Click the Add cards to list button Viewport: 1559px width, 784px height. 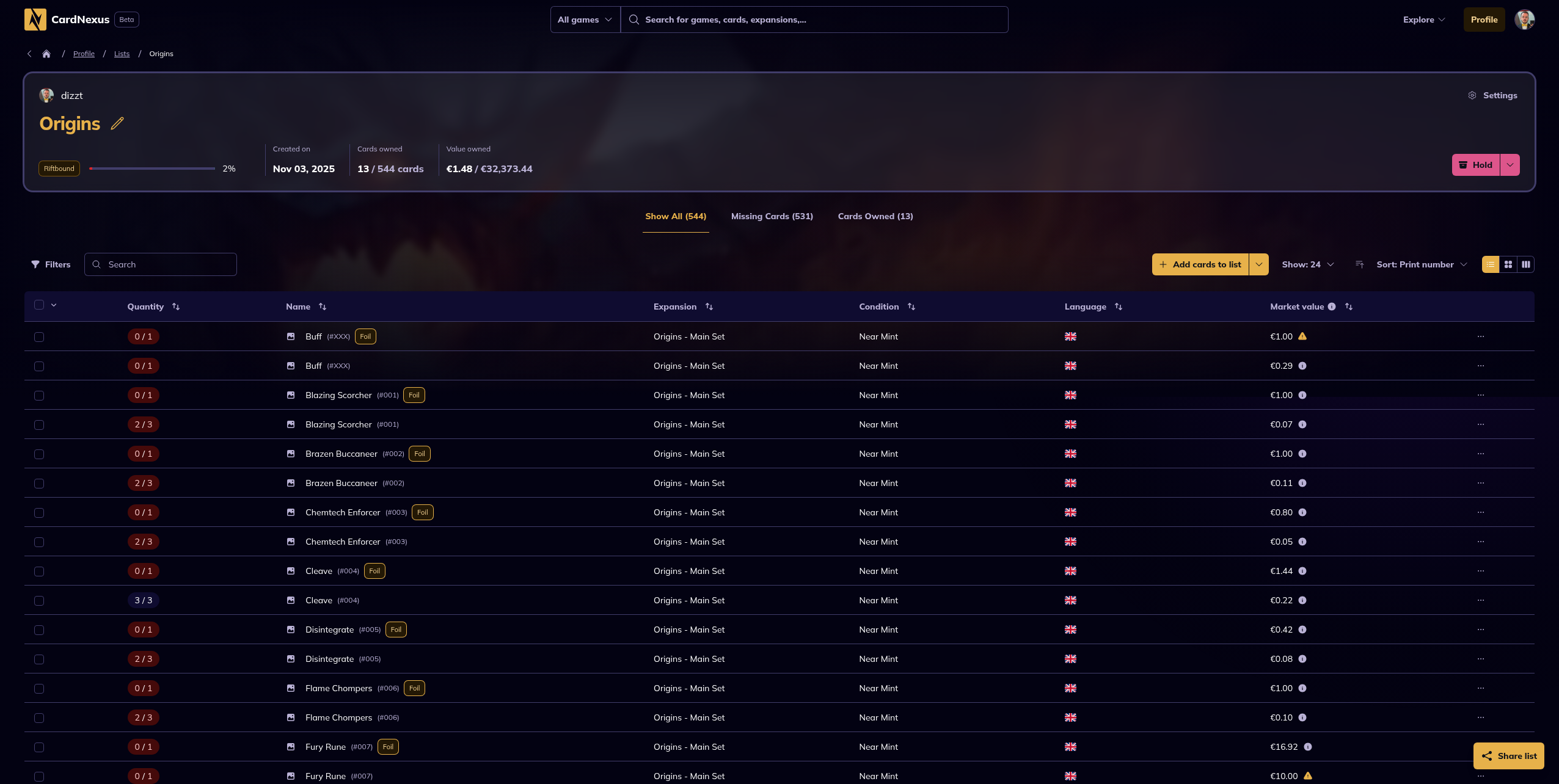point(1200,264)
